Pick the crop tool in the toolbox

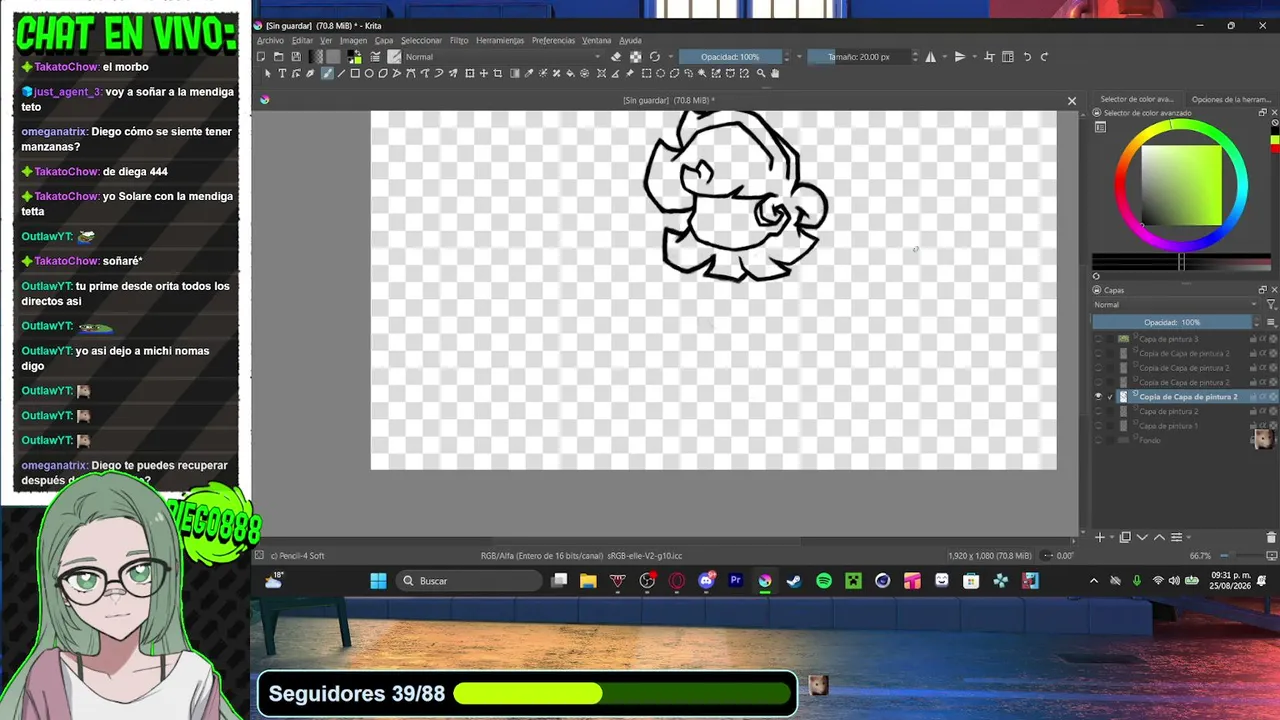point(498,73)
